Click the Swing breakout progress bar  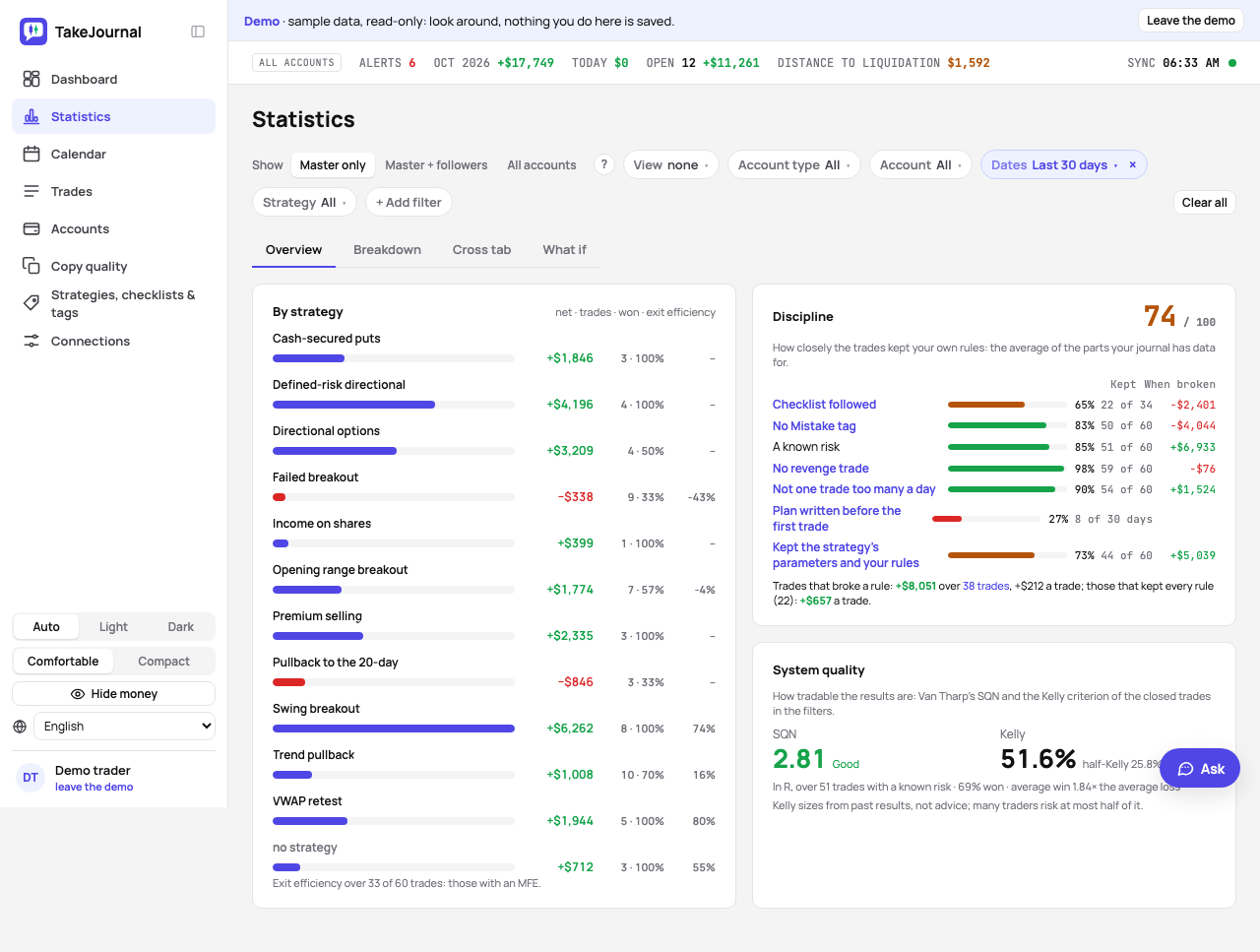[394, 729]
